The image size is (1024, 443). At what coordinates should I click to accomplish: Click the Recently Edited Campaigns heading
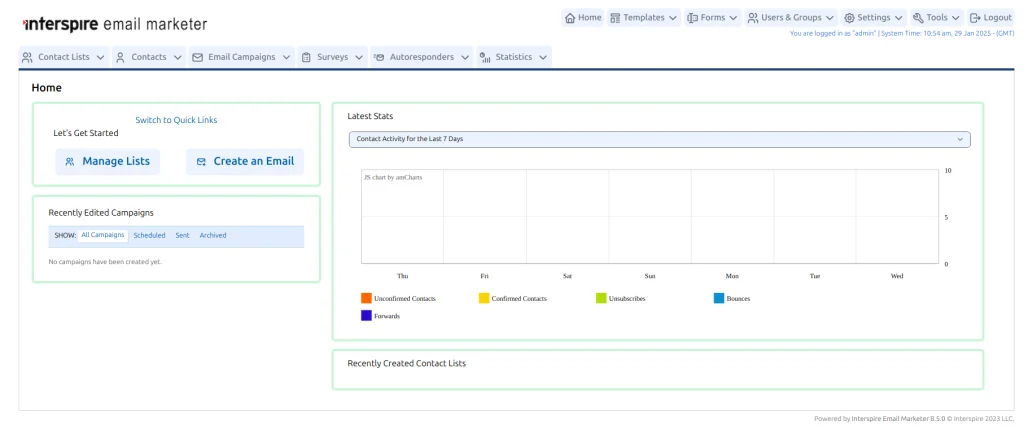pyautogui.click(x=101, y=213)
